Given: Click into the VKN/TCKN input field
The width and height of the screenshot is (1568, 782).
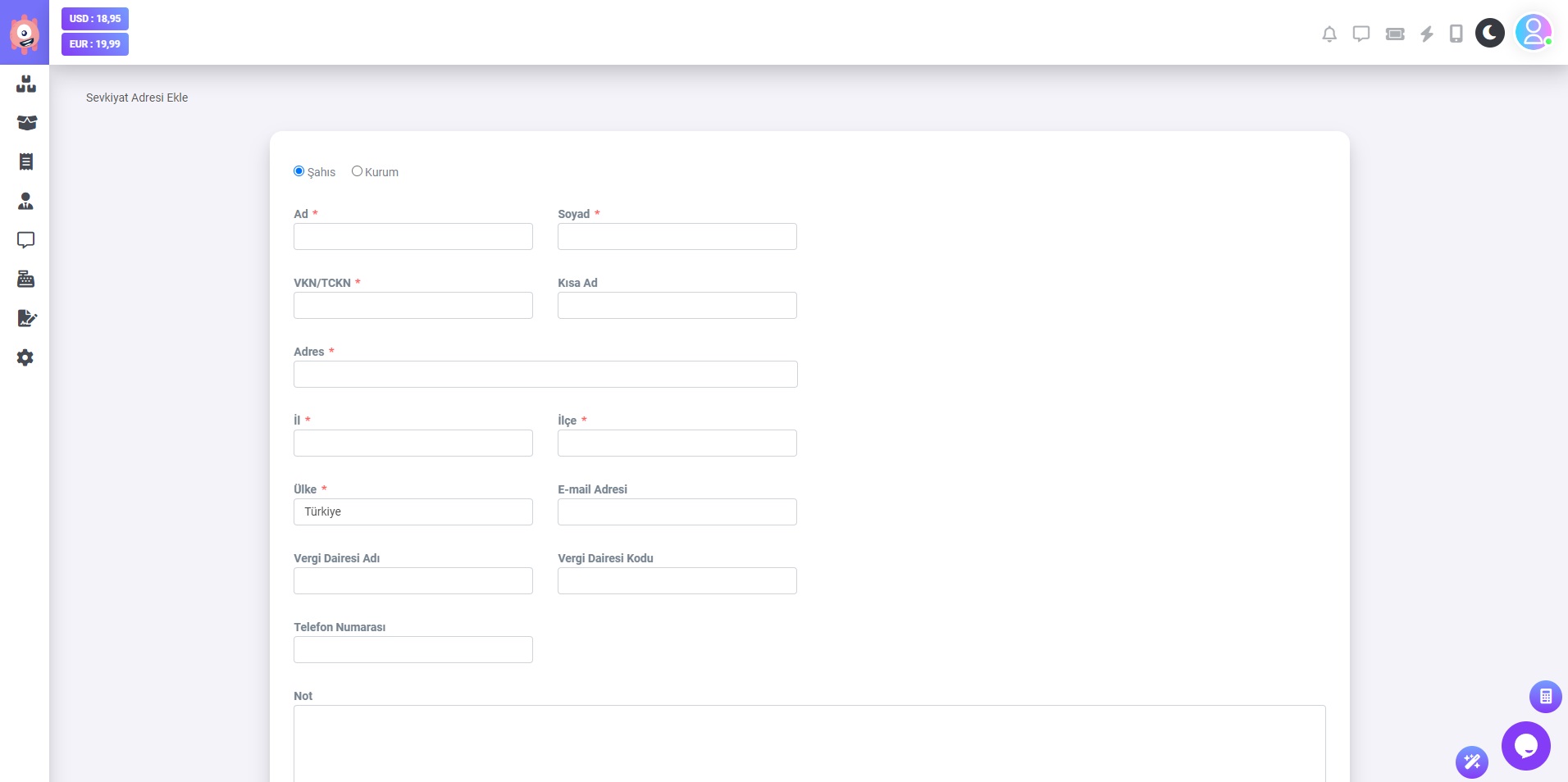Looking at the screenshot, I should click(x=413, y=306).
